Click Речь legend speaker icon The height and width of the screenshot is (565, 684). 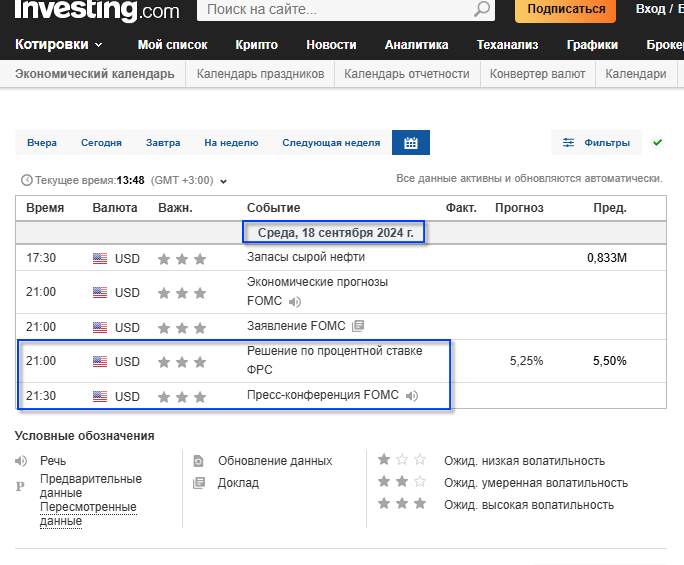(x=21, y=461)
